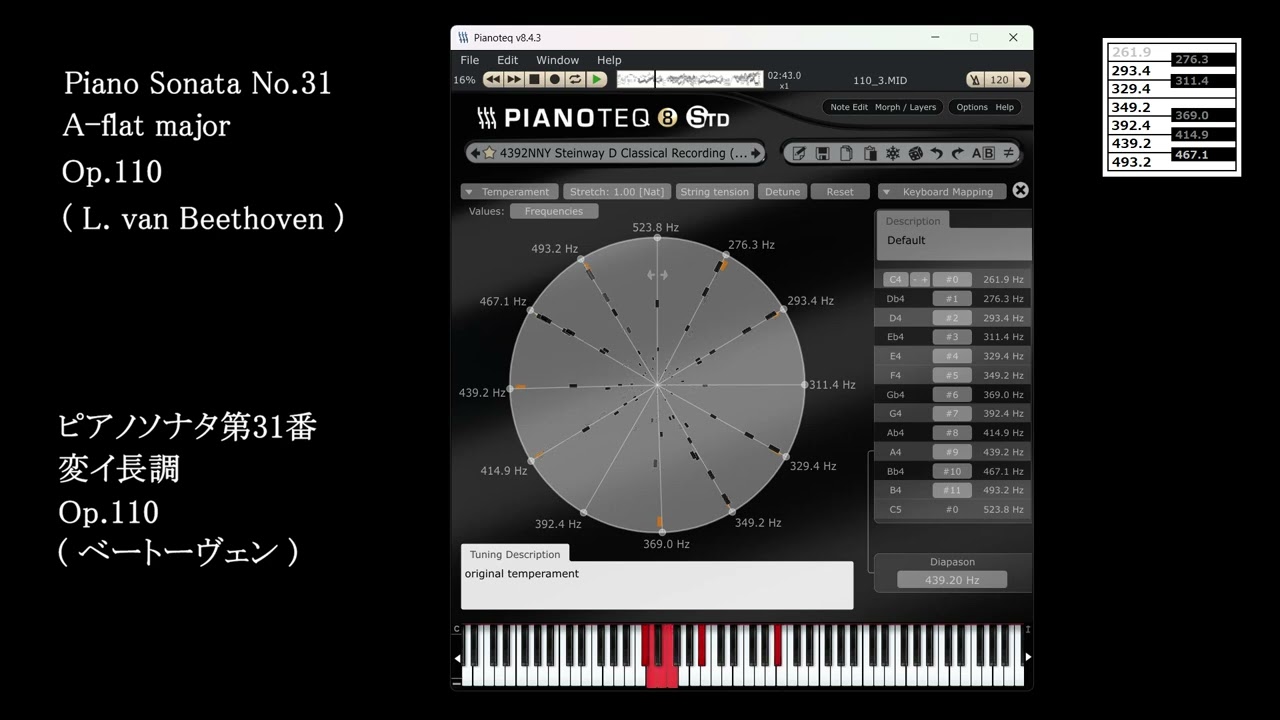This screenshot has height=720, width=1280.
Task: Open the Edit menu
Action: pos(508,60)
